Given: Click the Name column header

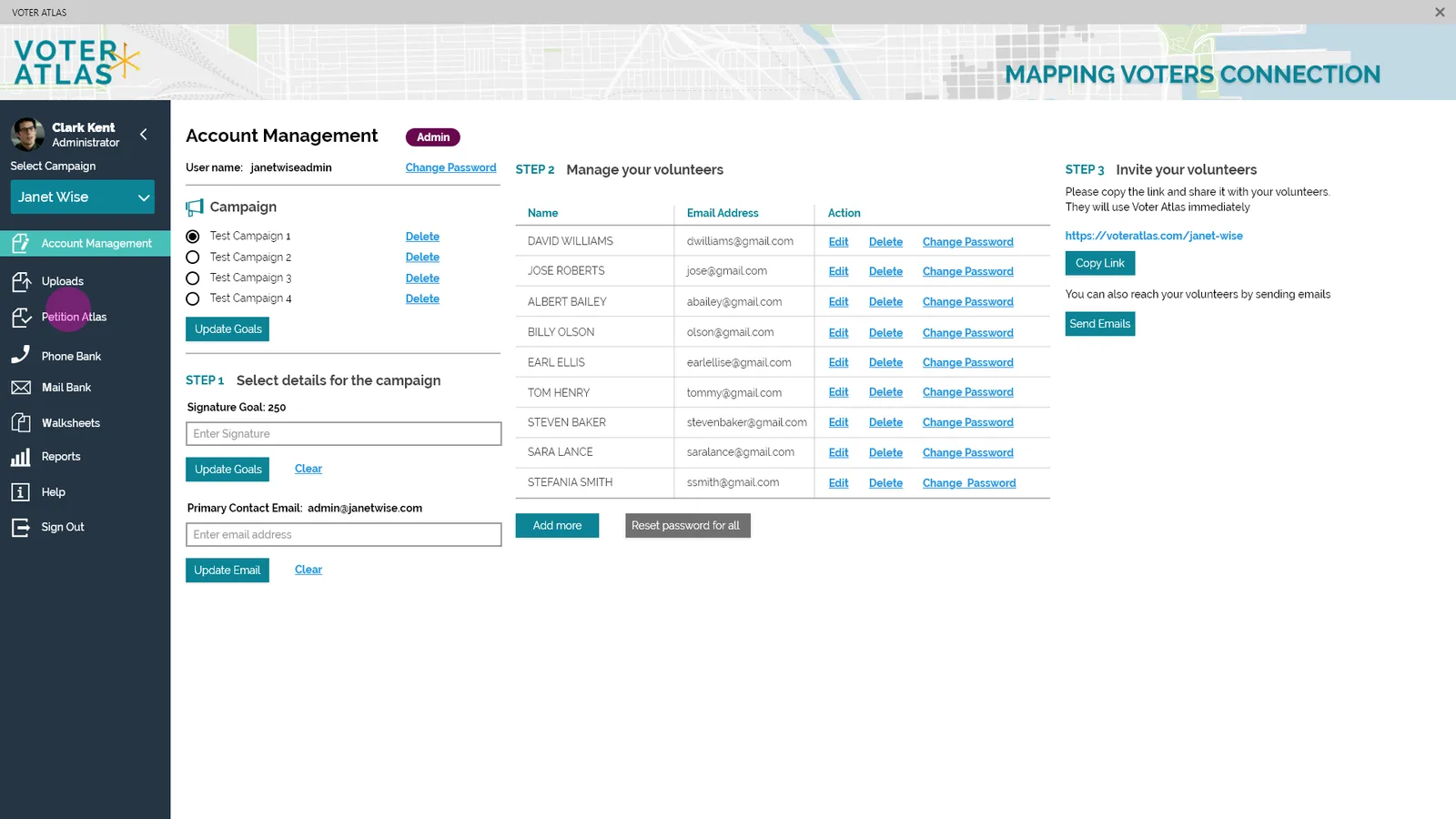Looking at the screenshot, I should pyautogui.click(x=542, y=213).
